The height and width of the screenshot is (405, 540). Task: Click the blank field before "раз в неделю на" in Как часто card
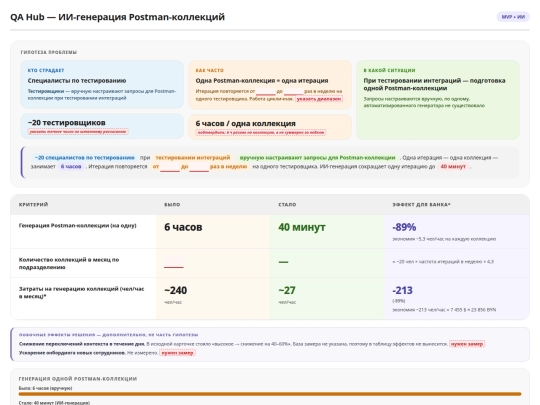pyautogui.click(x=293, y=92)
